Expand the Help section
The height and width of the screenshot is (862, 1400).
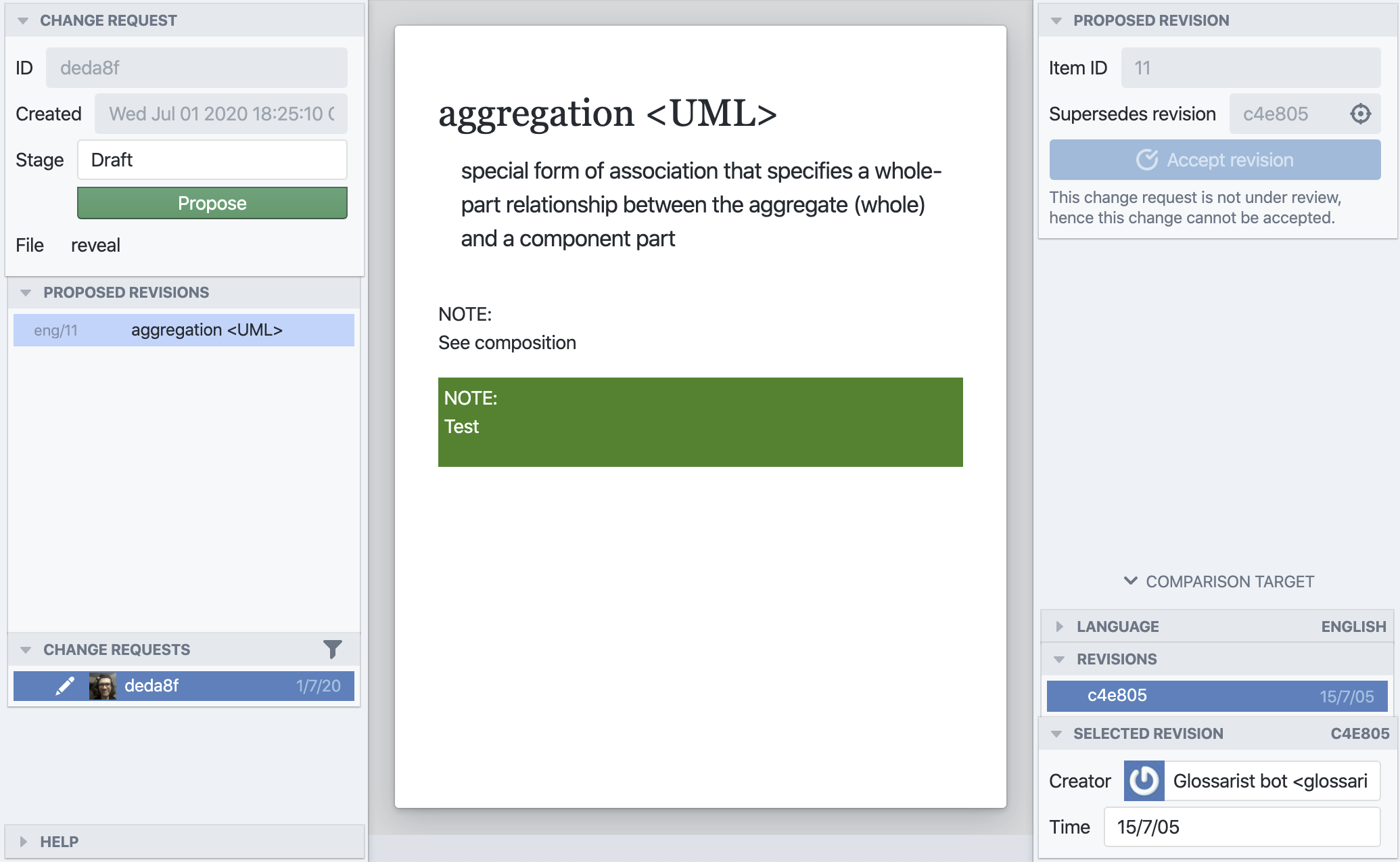click(24, 842)
